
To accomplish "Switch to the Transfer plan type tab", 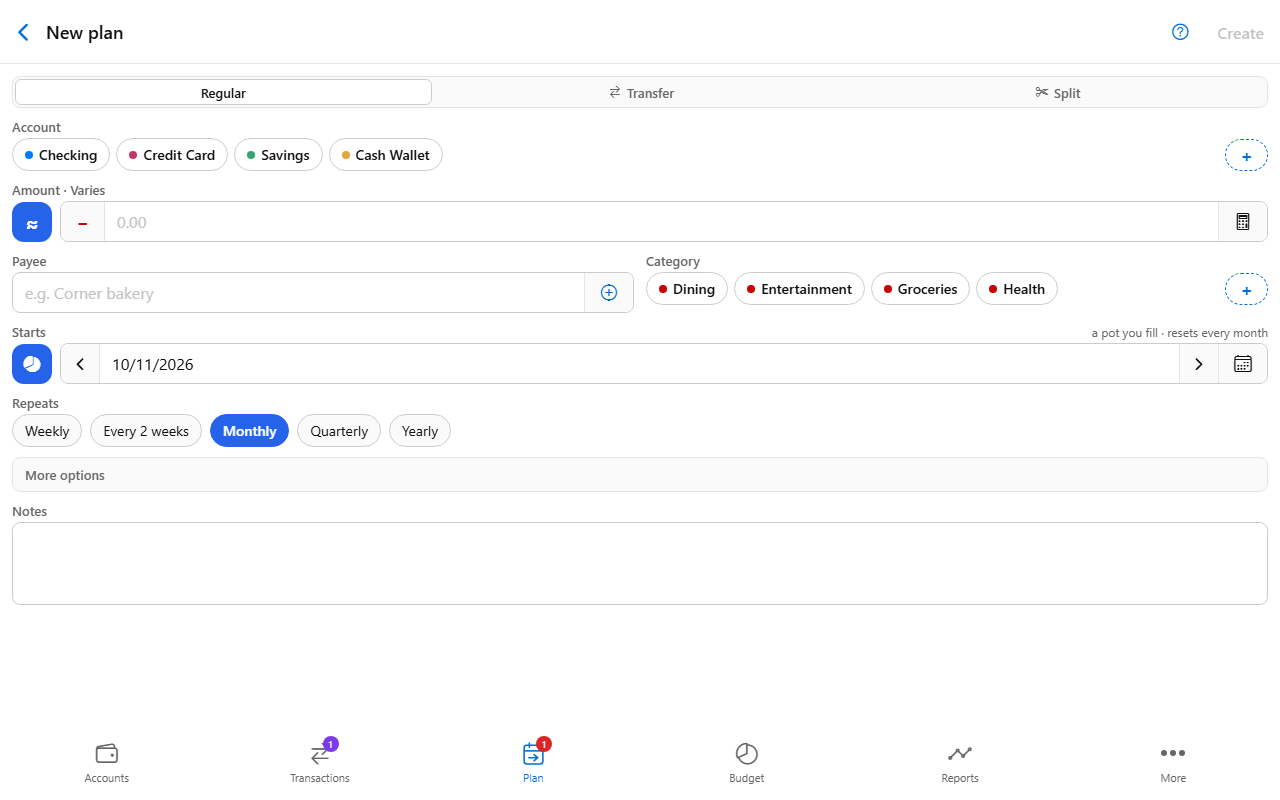I will (x=641, y=93).
